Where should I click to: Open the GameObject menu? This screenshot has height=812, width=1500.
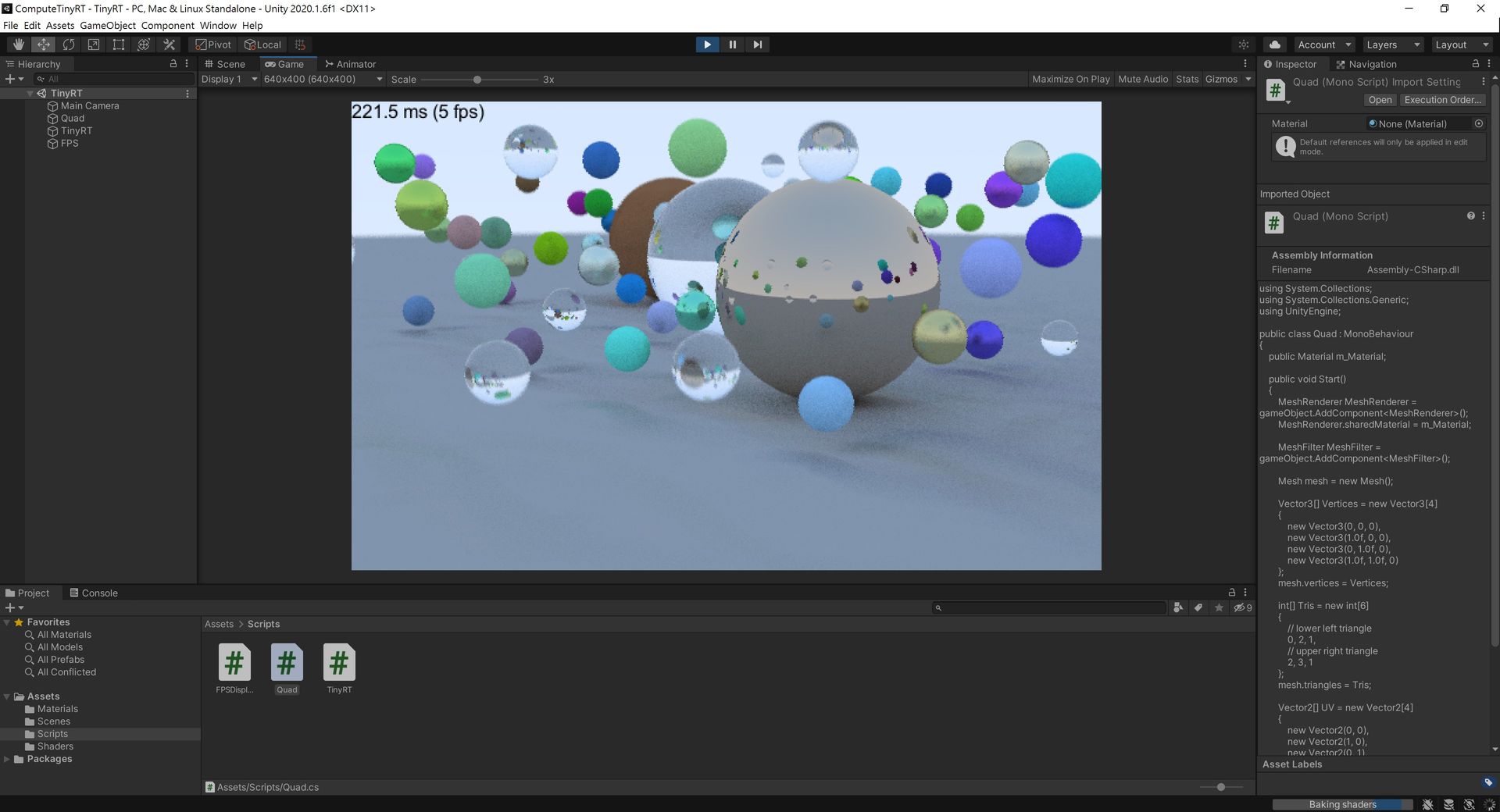click(x=107, y=25)
